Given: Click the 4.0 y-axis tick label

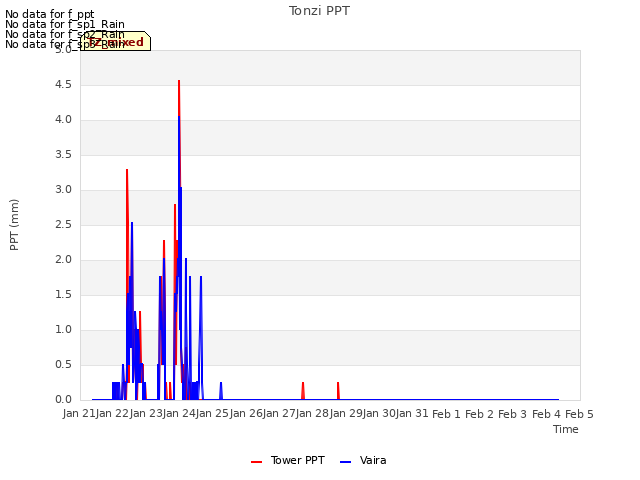Looking at the screenshot, I should tap(63, 120).
